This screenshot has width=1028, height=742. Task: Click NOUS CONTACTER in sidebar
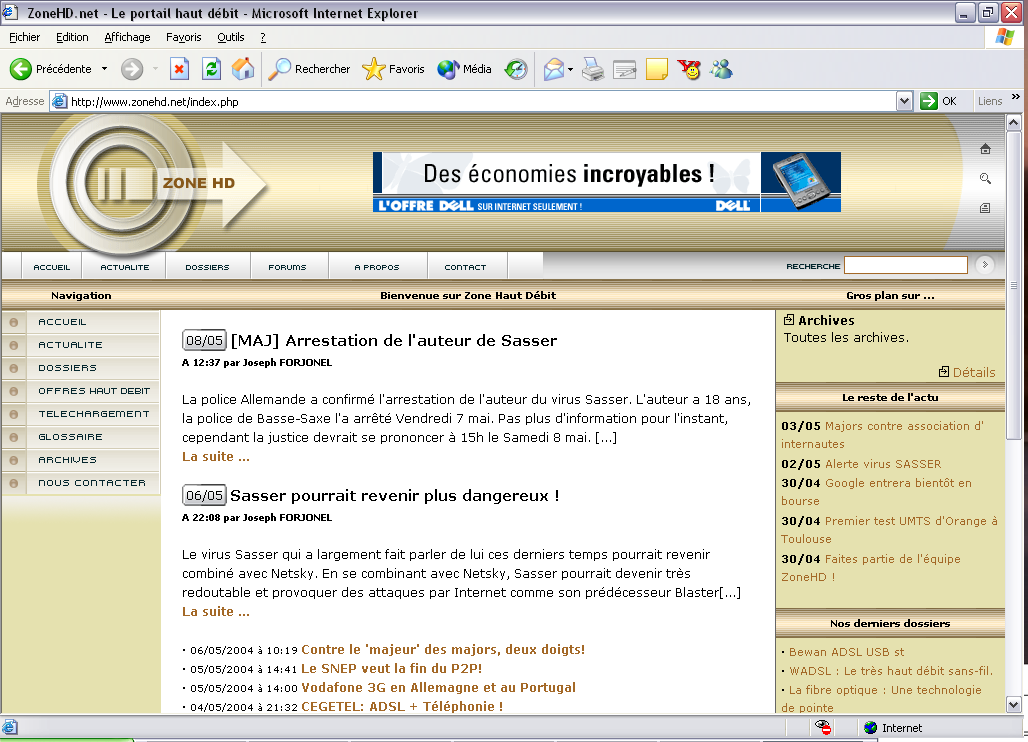[92, 482]
